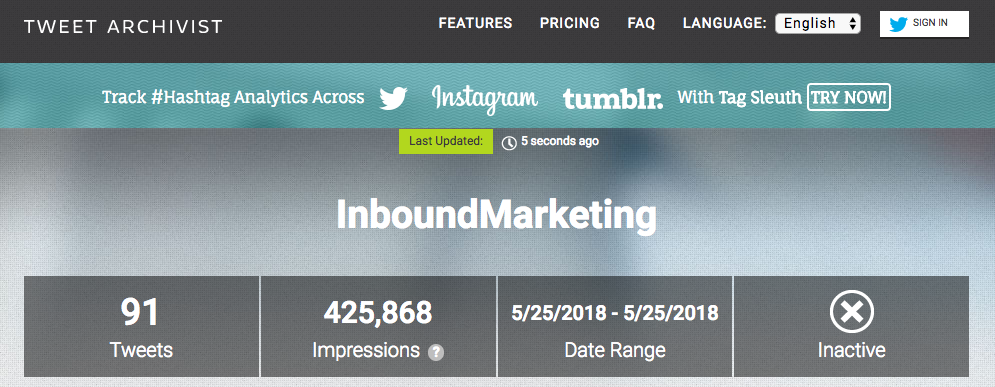Open the Features menu item
Screen dimensions: 995x387
[475, 23]
